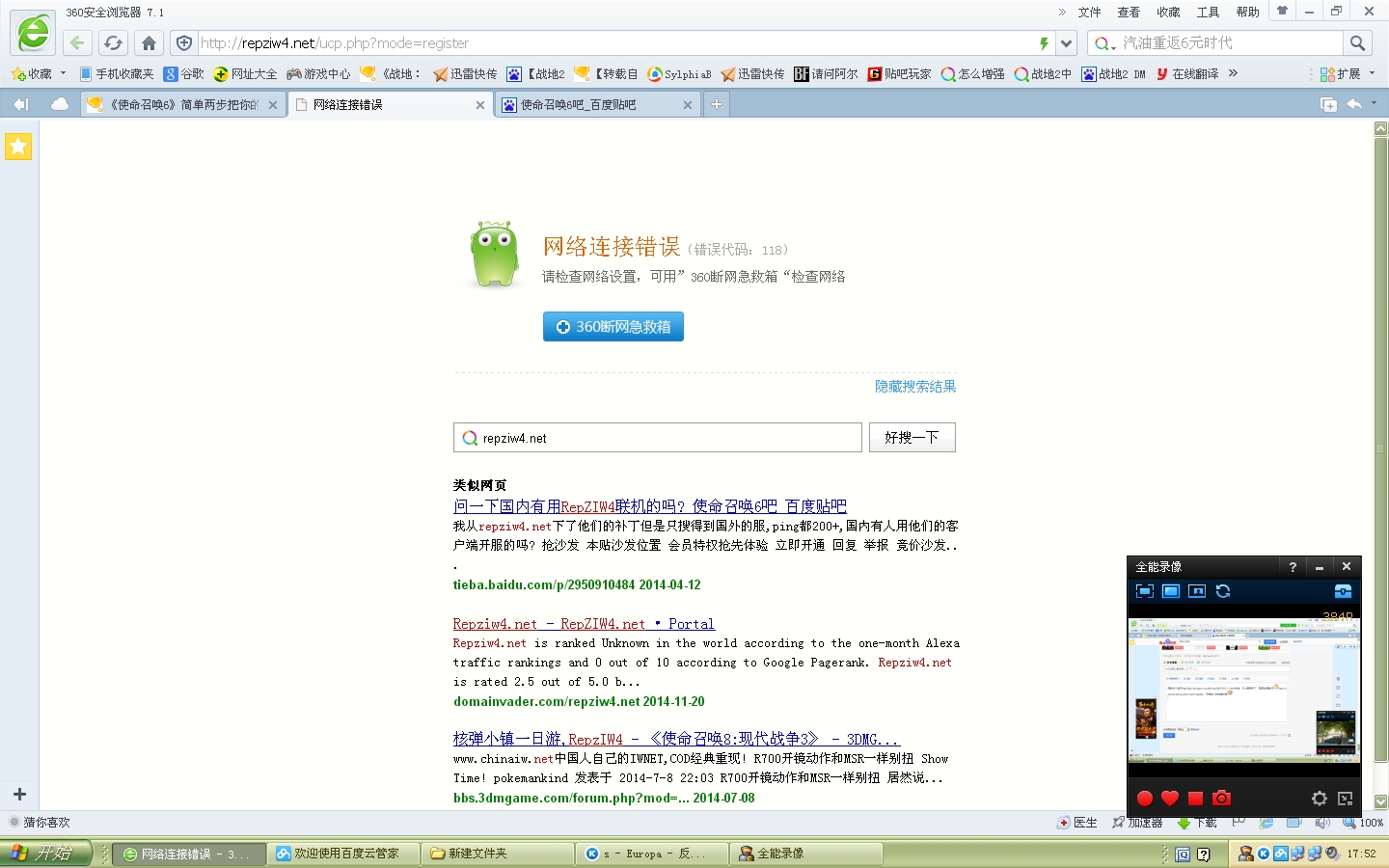This screenshot has height=868, width=1389.
Task: Open the tab bar options dropdown arrow
Action: (1374, 103)
